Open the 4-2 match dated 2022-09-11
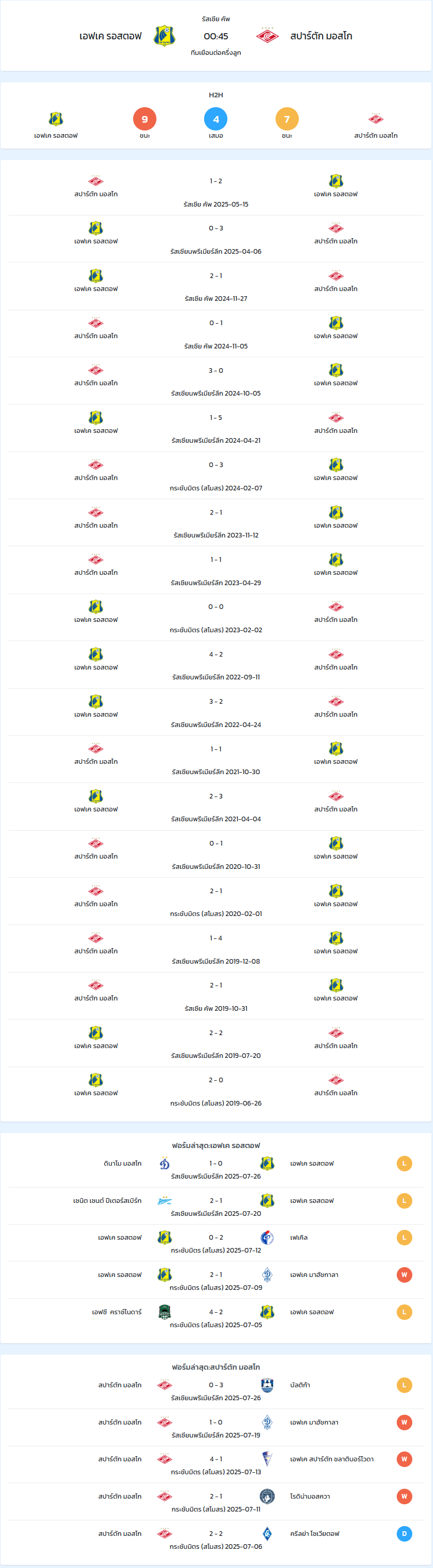This screenshot has height=1568, width=433. [x=215, y=665]
